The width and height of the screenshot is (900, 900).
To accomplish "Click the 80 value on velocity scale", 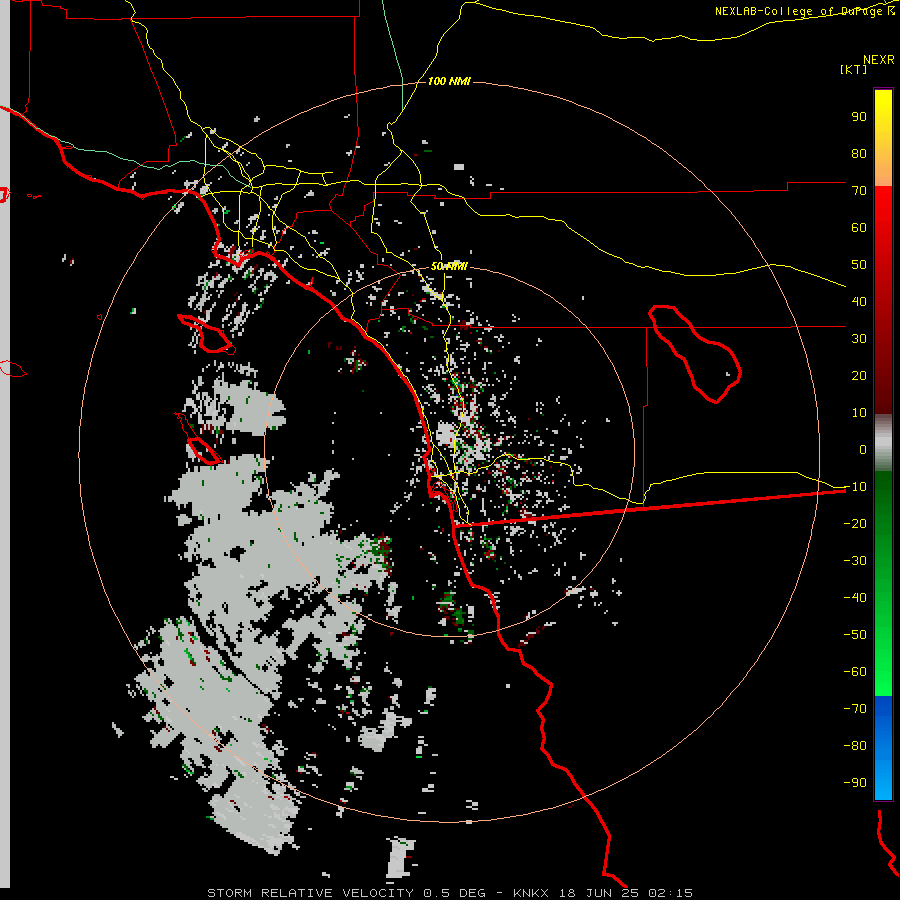I will coord(859,154).
